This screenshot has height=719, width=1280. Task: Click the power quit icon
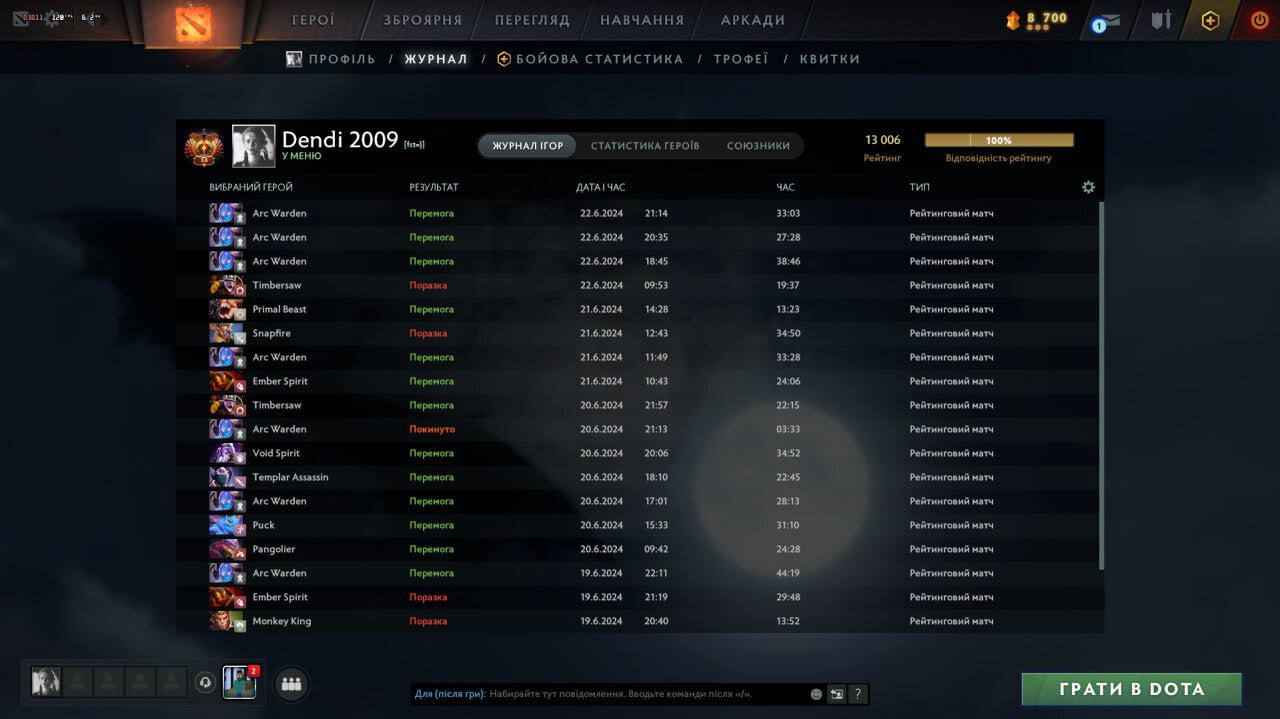(x=1259, y=19)
